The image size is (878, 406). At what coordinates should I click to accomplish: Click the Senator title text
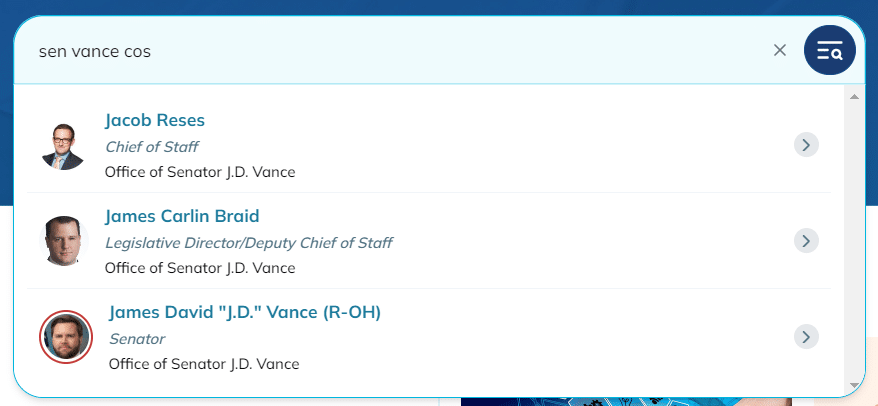(137, 339)
